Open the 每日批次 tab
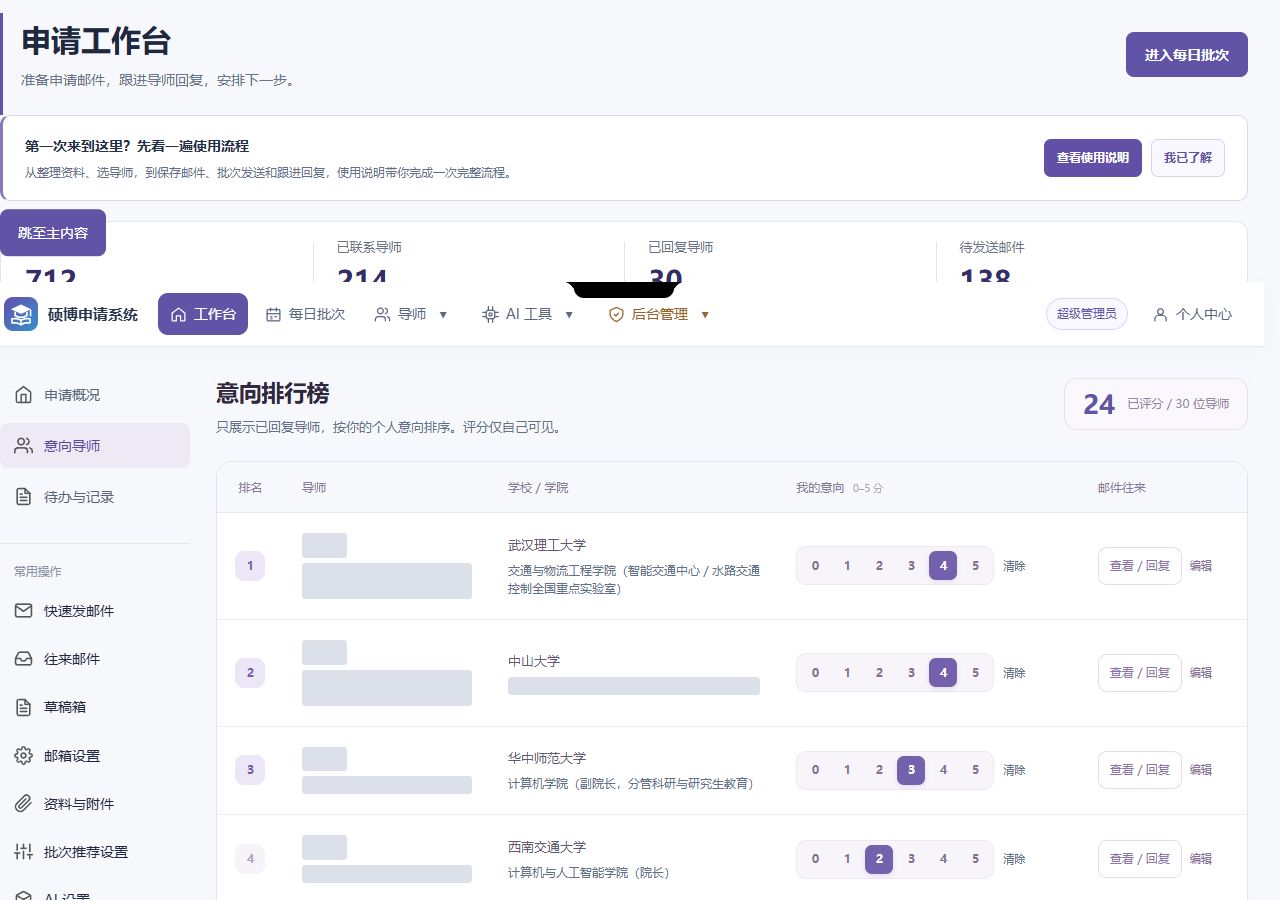 click(305, 314)
